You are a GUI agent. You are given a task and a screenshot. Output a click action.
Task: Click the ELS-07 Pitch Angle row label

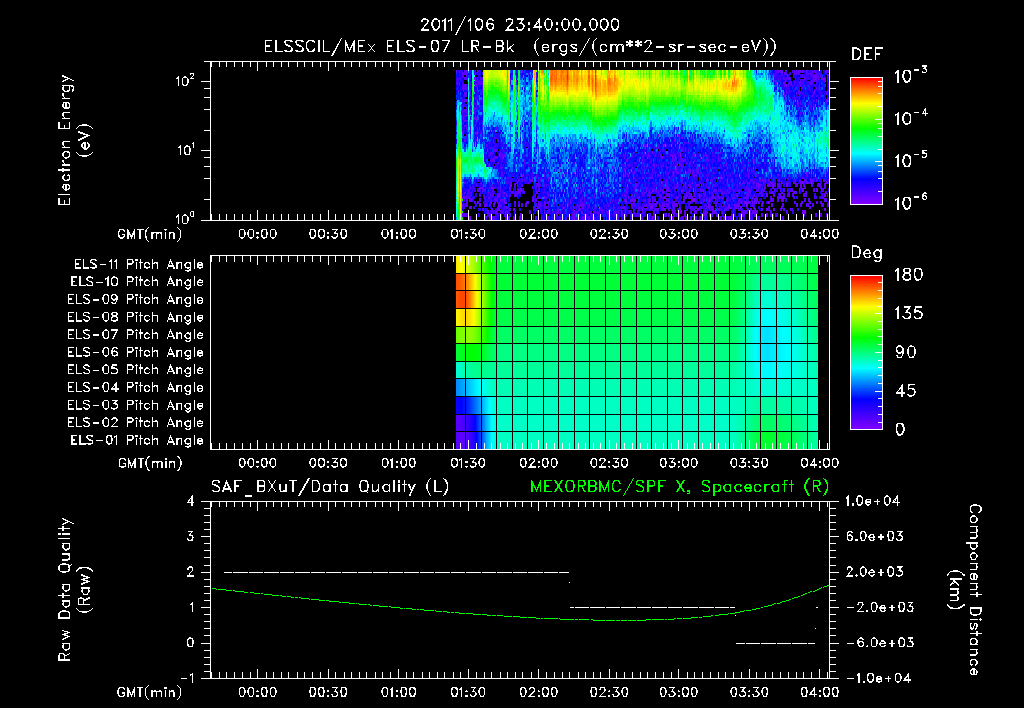click(136, 334)
